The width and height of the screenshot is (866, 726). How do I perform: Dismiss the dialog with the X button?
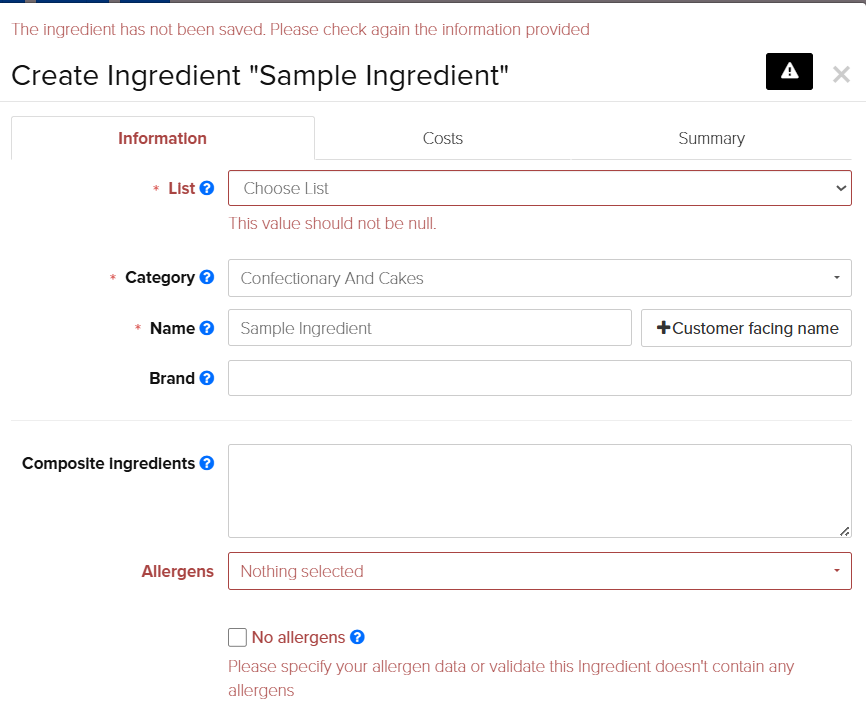point(841,72)
